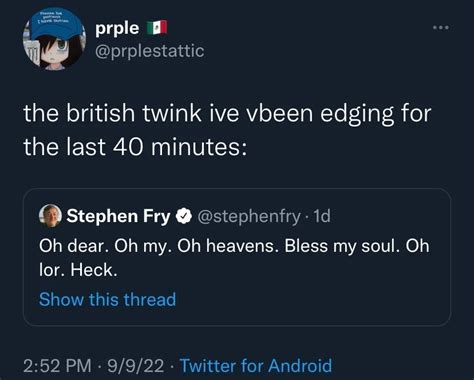
Task: Click 'lor. Heck.' line in quoted tweet
Action: coord(78,270)
